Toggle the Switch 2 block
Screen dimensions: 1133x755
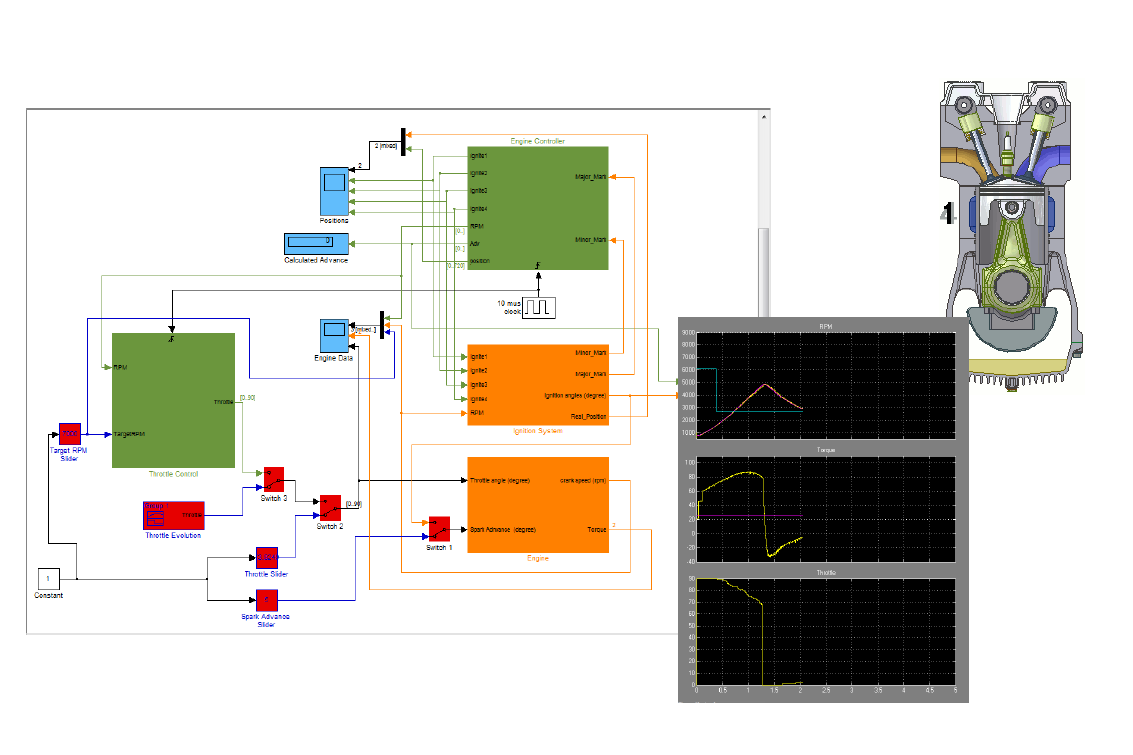tap(329, 505)
